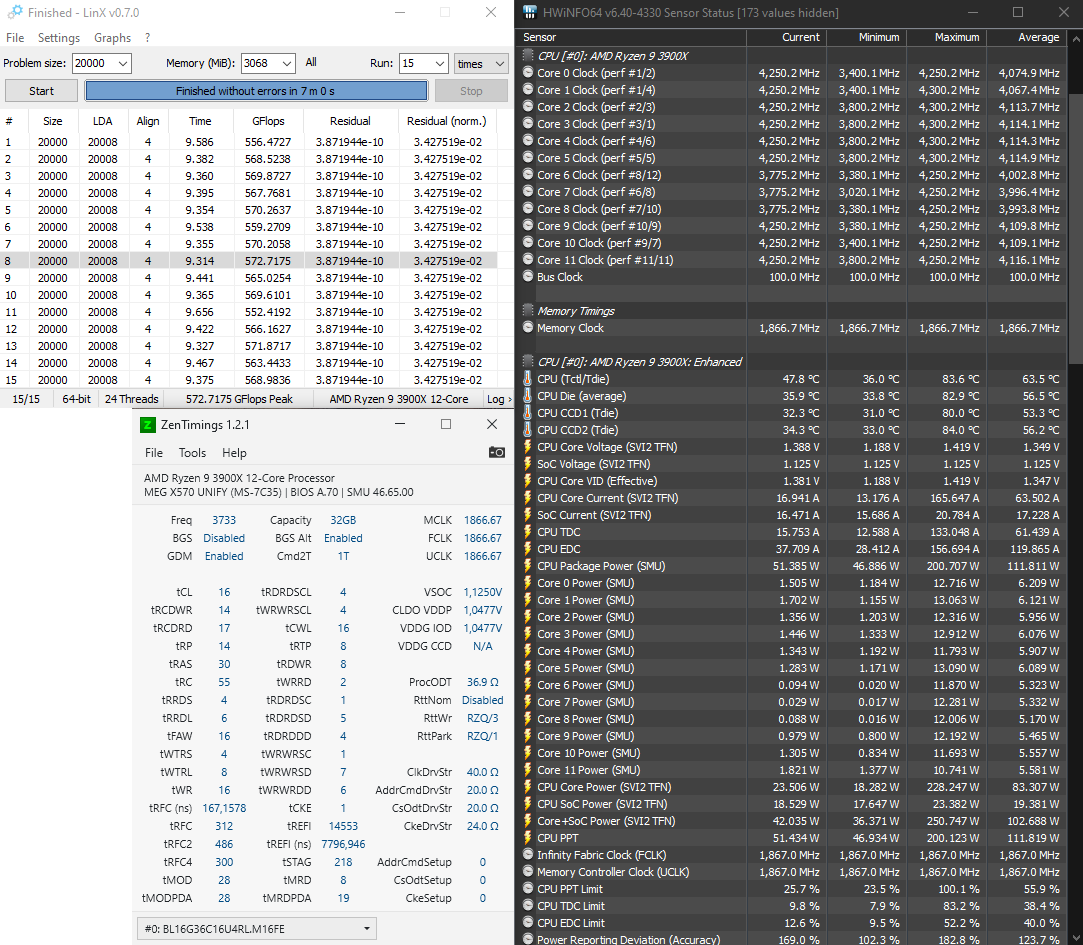Screen dimensions: 1083x945
Task: Open the Settings menu in LinX
Action: pyautogui.click(x=59, y=38)
